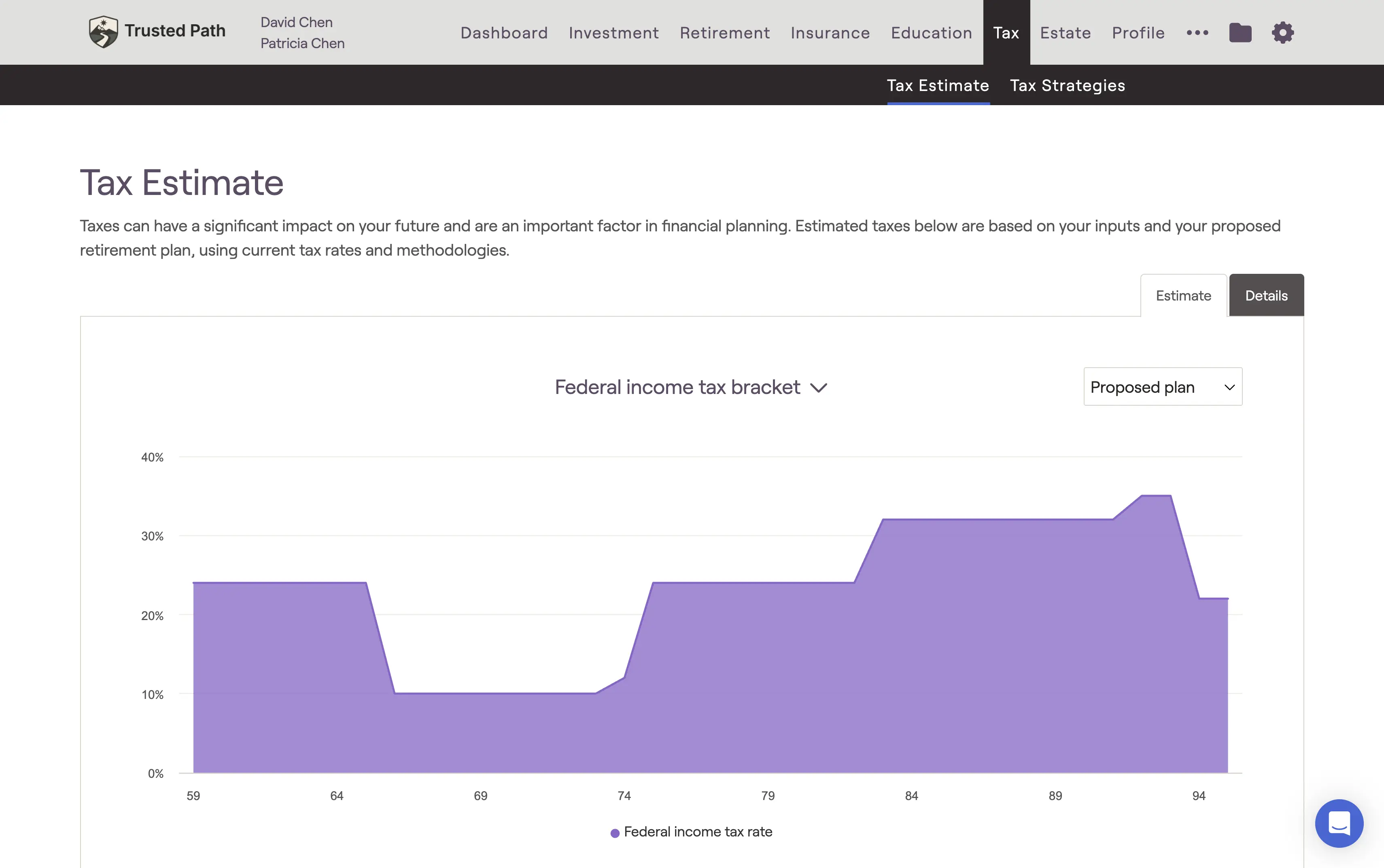
Task: Select the Estimate tab
Action: [1183, 296]
